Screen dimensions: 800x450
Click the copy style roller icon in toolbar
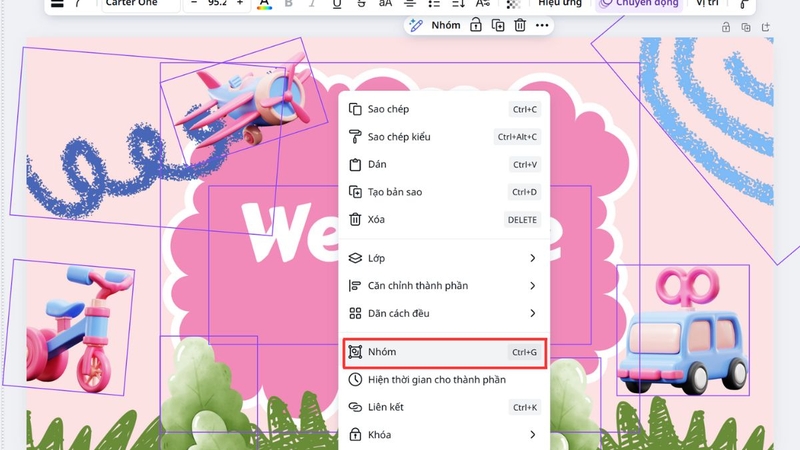tap(744, 5)
